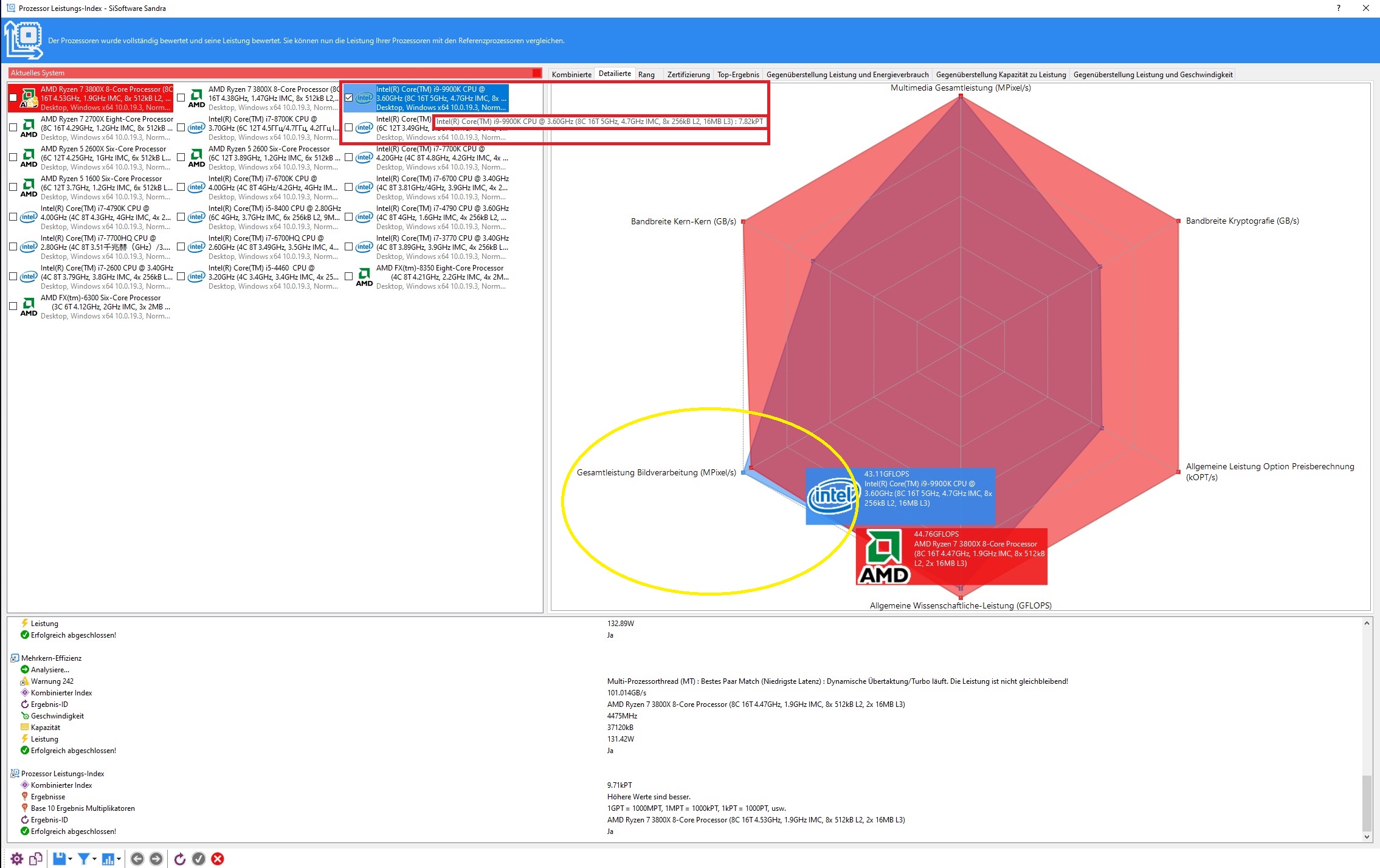Switch to the Kombinierte tab
The width and height of the screenshot is (1380, 868).
coord(571,75)
